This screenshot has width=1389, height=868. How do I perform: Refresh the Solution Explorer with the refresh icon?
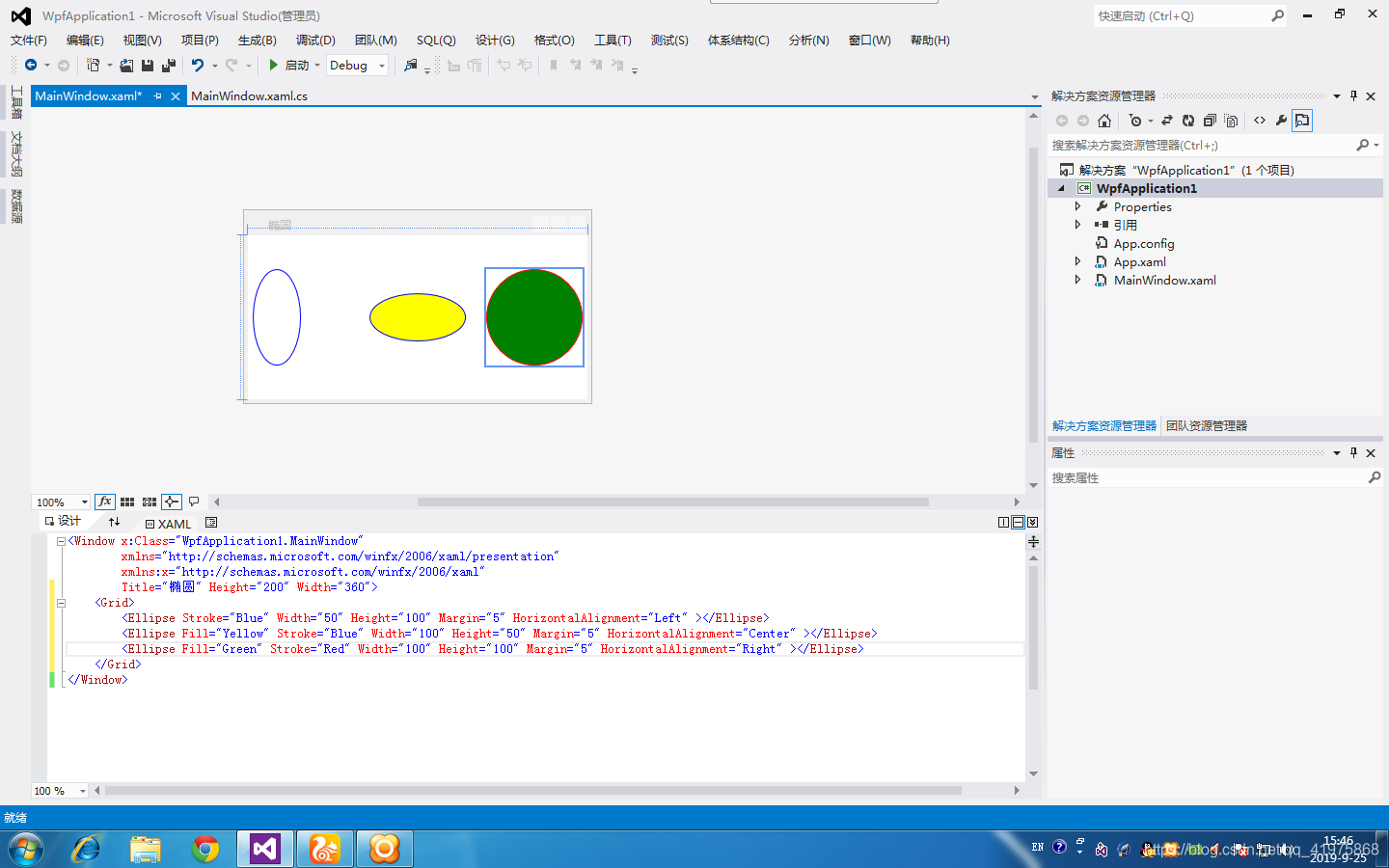[1188, 121]
